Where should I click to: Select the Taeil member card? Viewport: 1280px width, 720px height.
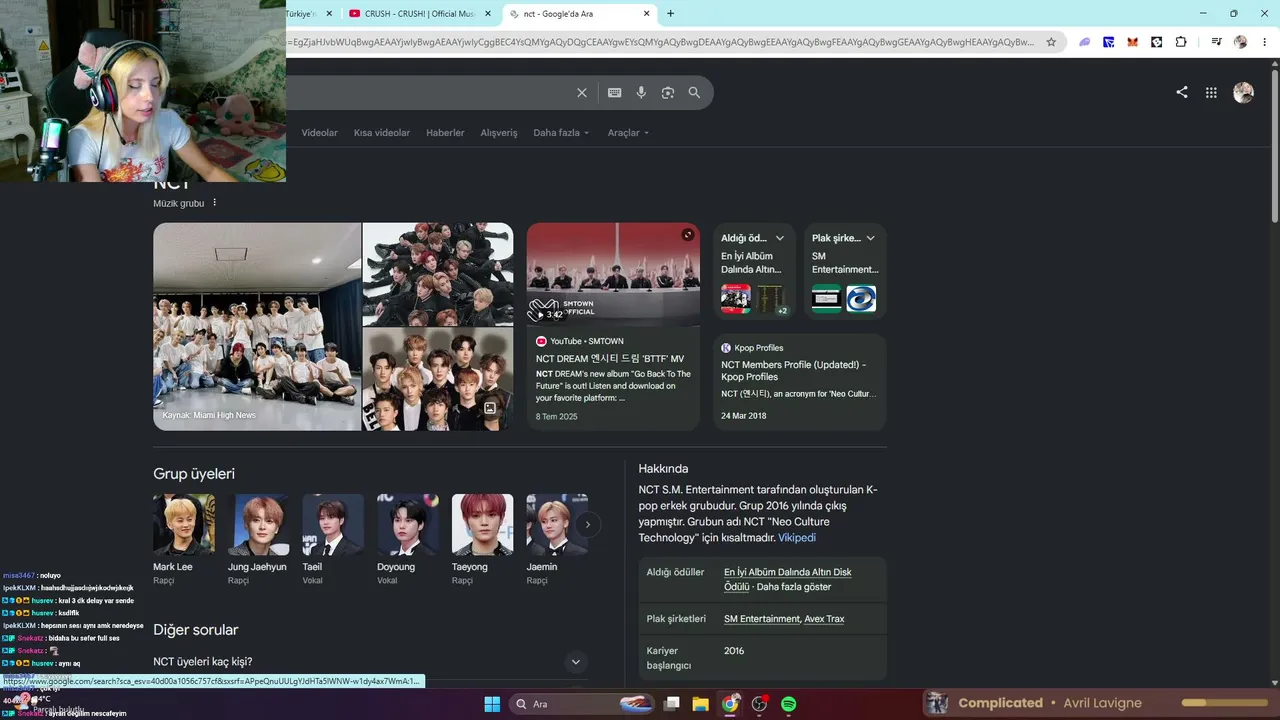click(x=333, y=538)
